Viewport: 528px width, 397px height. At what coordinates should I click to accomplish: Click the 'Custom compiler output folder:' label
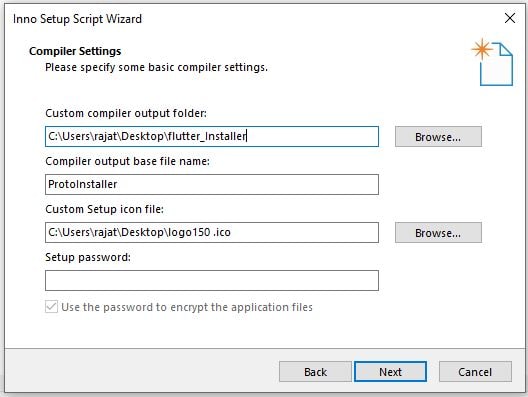tap(126, 113)
